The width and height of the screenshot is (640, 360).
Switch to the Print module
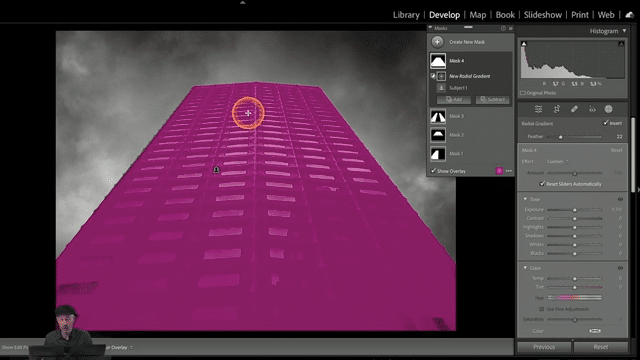[x=580, y=15]
